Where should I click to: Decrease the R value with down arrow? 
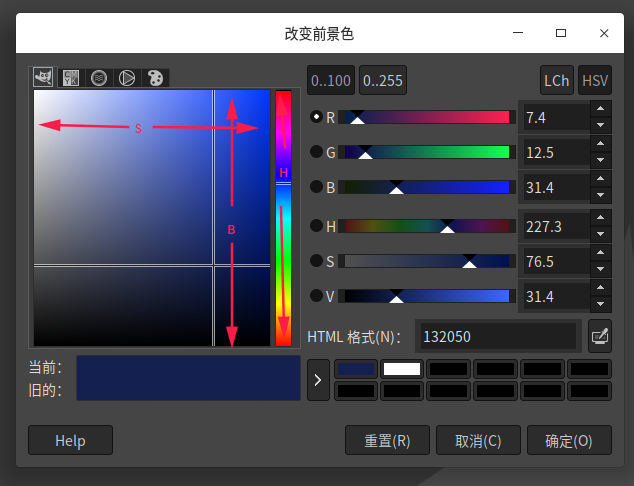(x=600, y=125)
